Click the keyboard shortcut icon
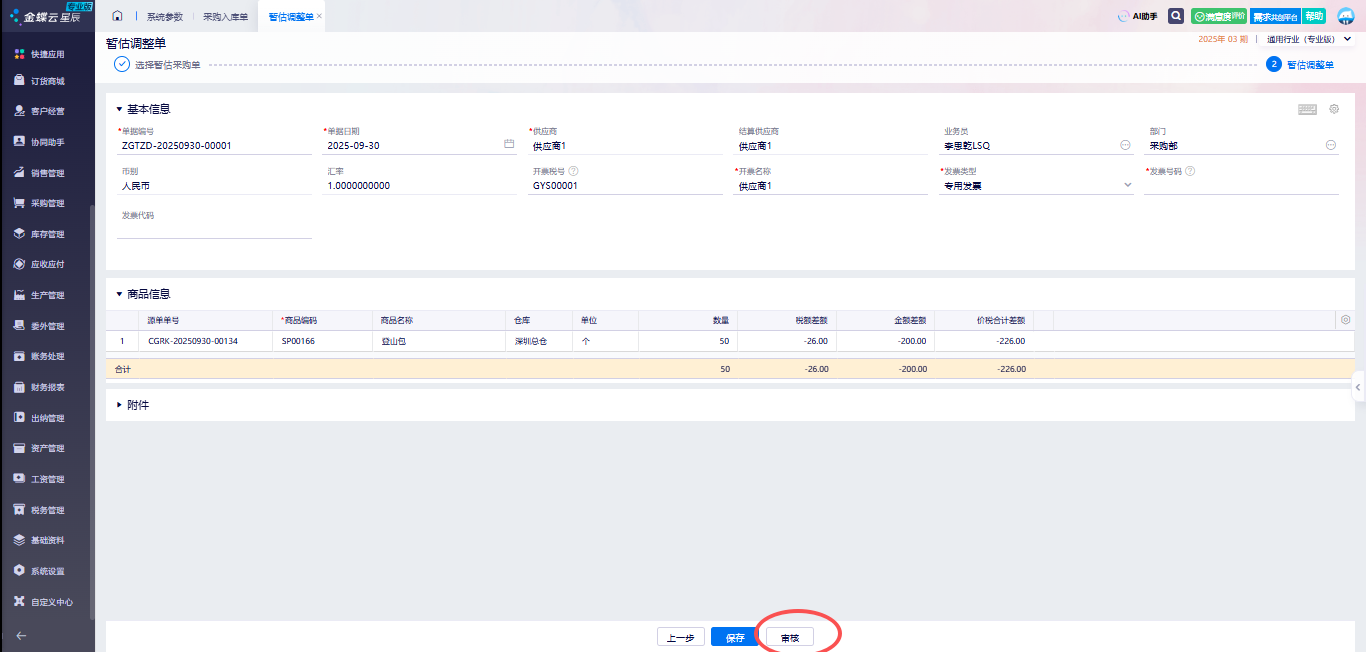 [1307, 109]
